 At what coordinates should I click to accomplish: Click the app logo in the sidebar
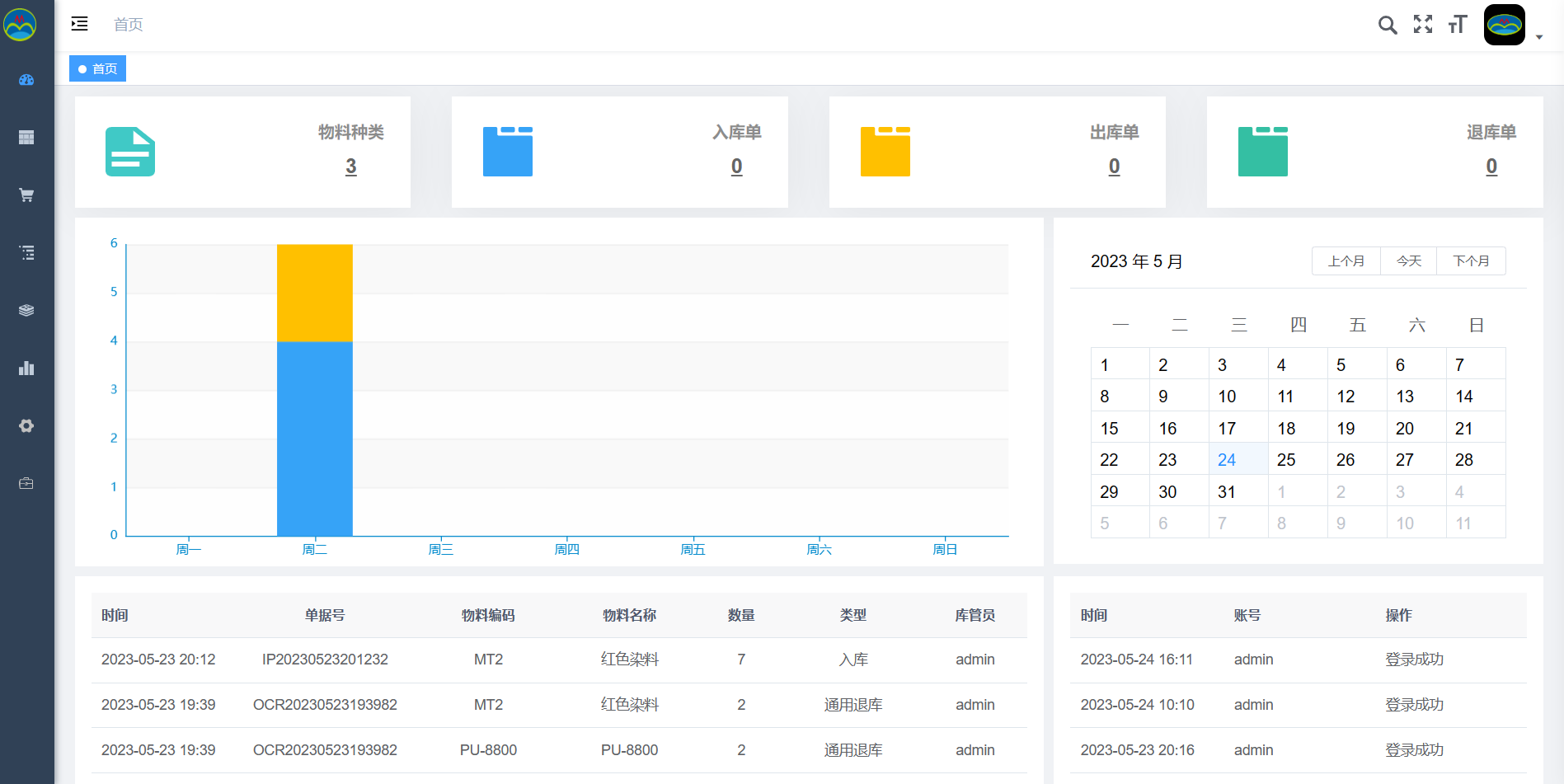(20, 24)
